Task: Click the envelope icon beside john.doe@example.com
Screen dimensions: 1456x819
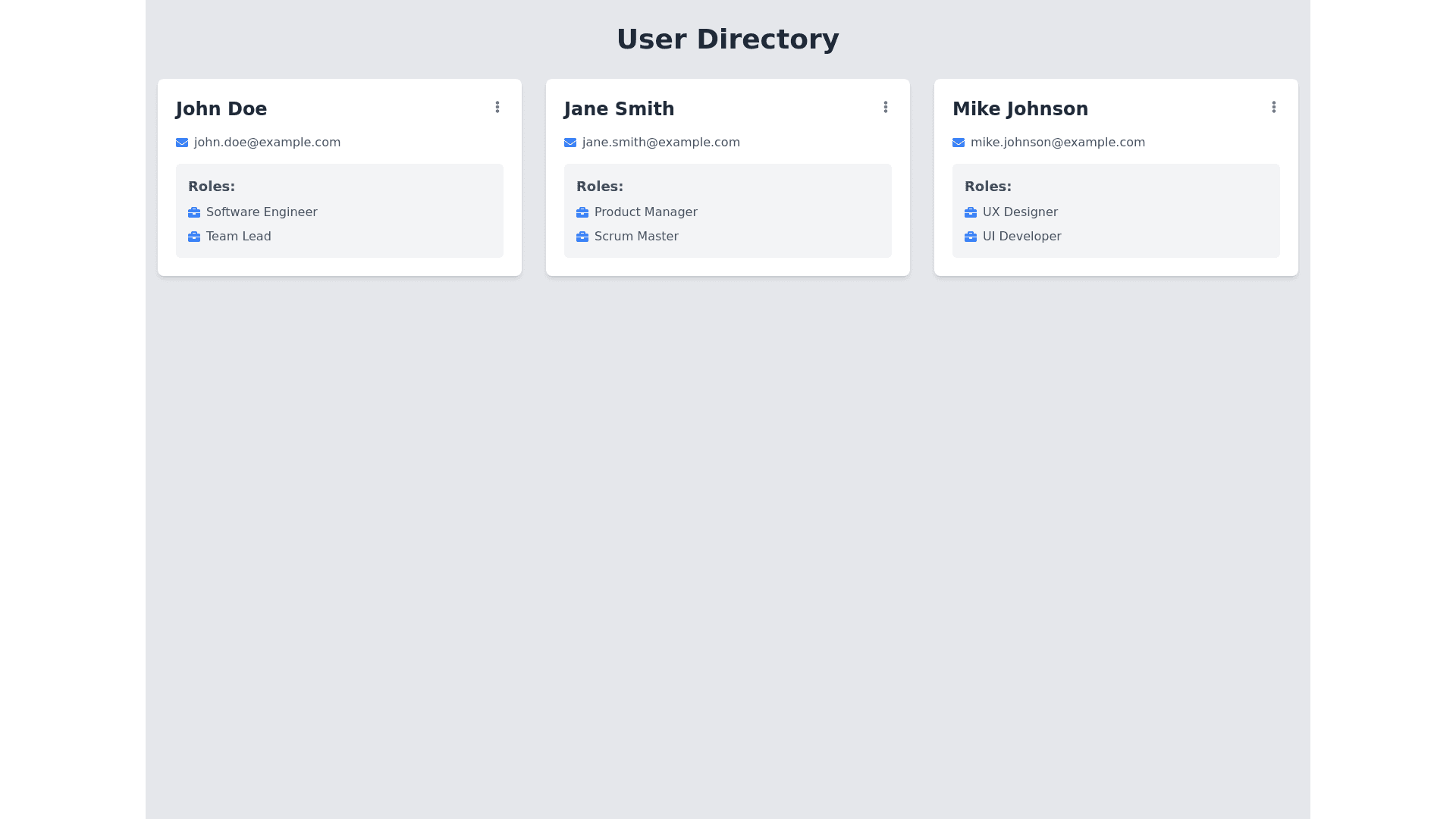Action: click(x=182, y=143)
